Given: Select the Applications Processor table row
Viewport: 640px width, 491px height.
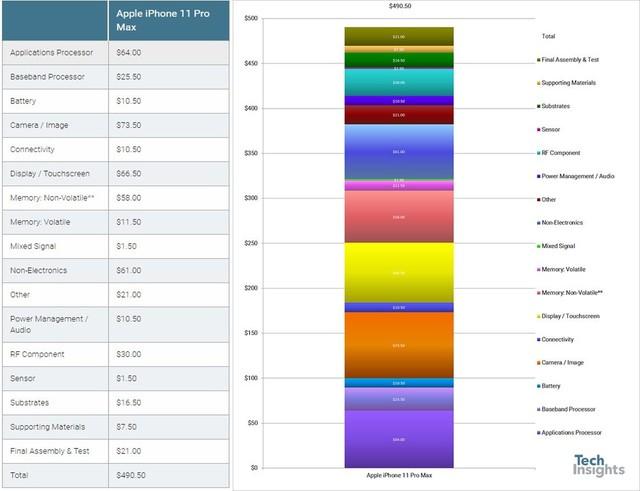Looking at the screenshot, I should pos(116,53).
